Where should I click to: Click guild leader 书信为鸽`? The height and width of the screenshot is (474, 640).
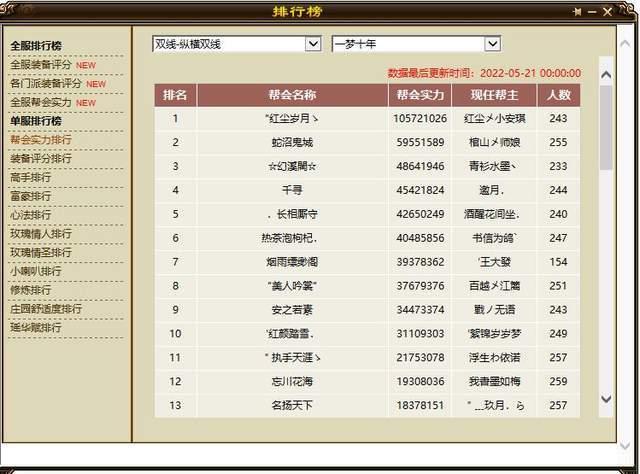pyautogui.click(x=494, y=238)
